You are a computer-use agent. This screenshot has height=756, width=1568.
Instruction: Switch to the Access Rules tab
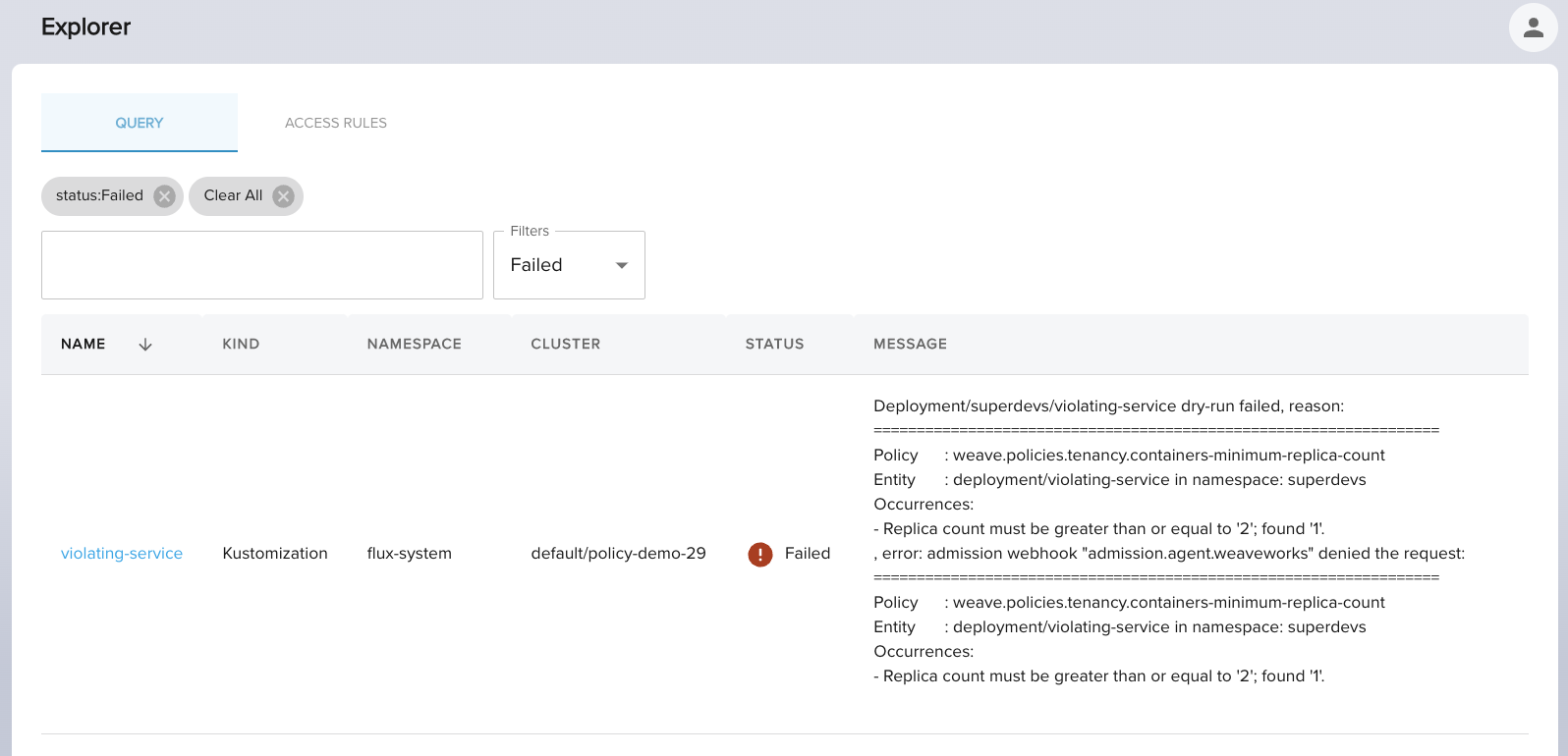pyautogui.click(x=336, y=123)
